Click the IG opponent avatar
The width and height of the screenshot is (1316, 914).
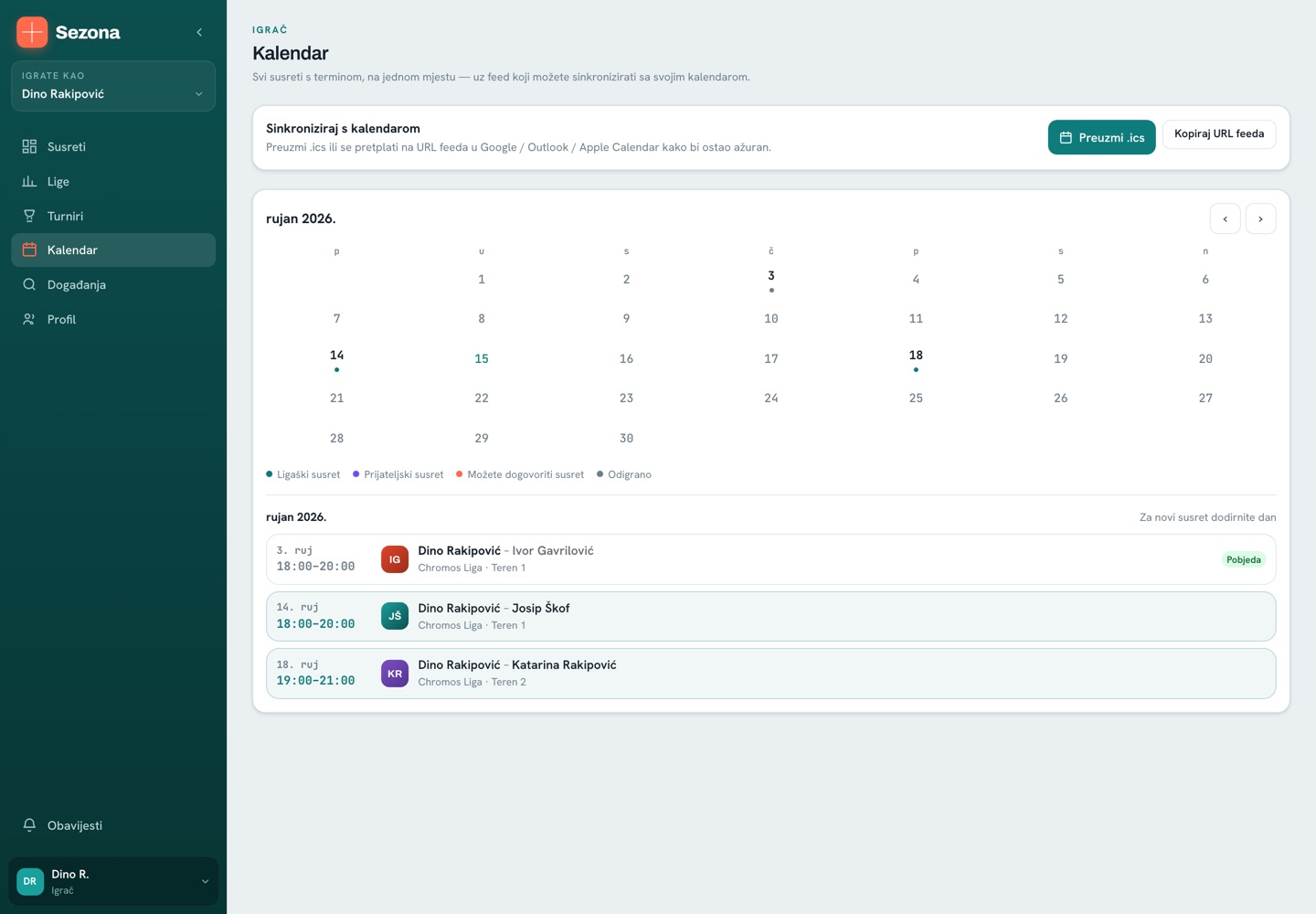(395, 559)
